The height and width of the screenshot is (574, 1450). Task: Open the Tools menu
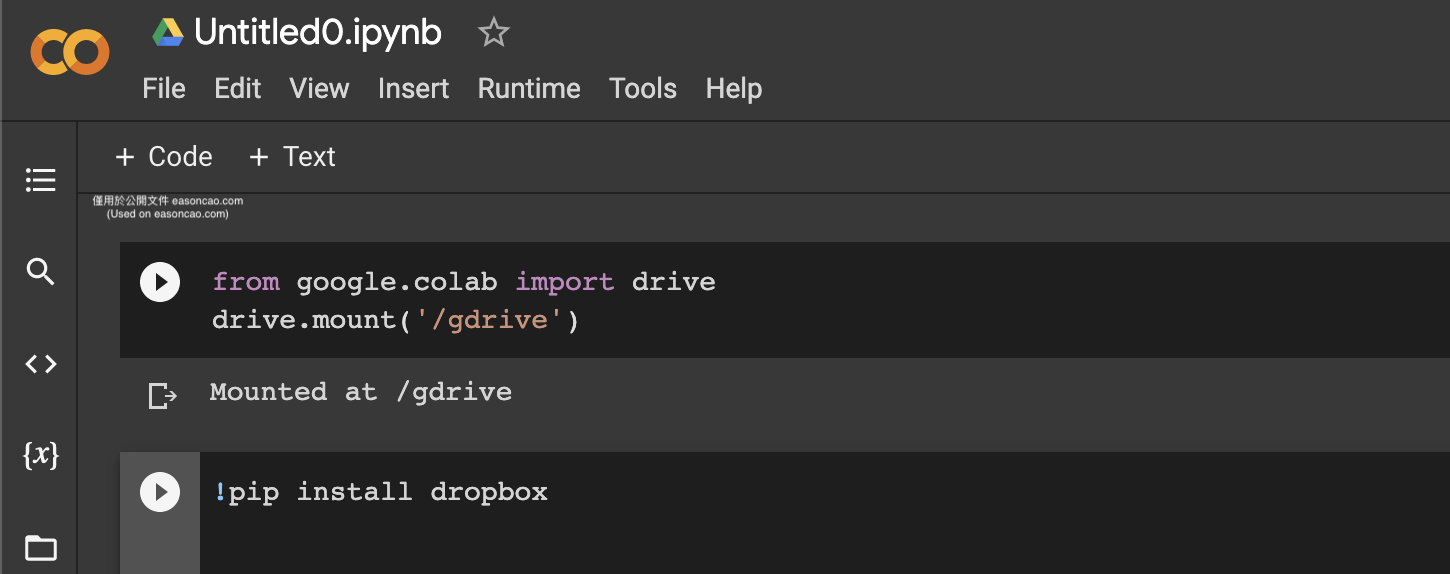tap(643, 89)
